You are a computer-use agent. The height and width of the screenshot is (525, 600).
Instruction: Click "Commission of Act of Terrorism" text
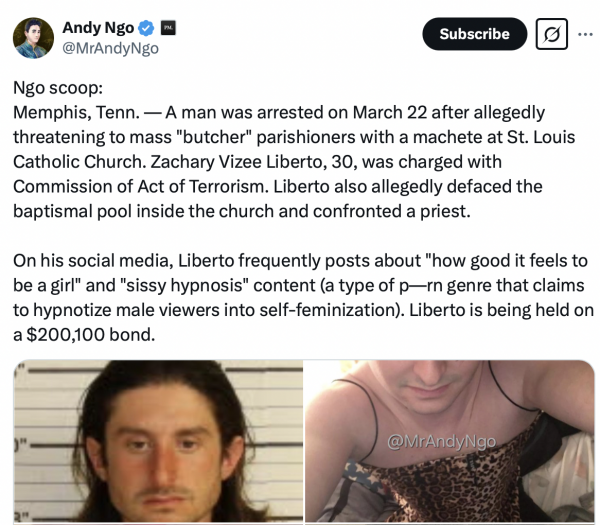tap(141, 186)
